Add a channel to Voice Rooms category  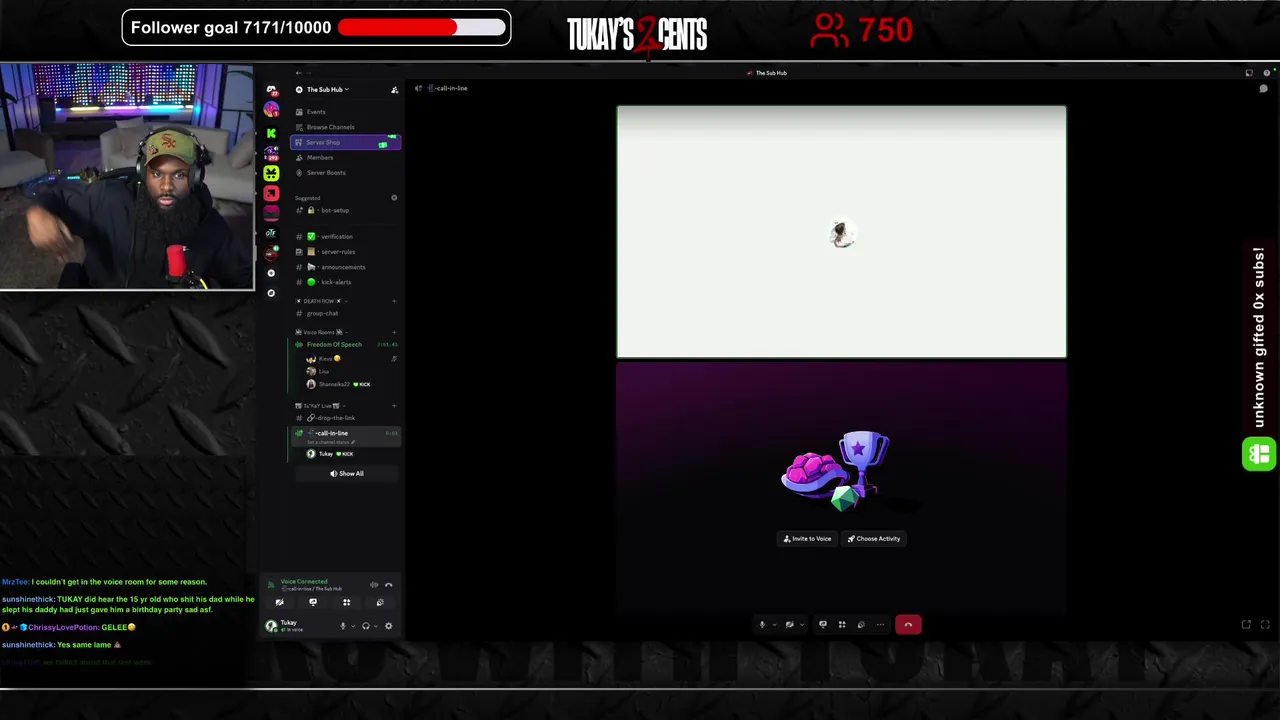[394, 332]
